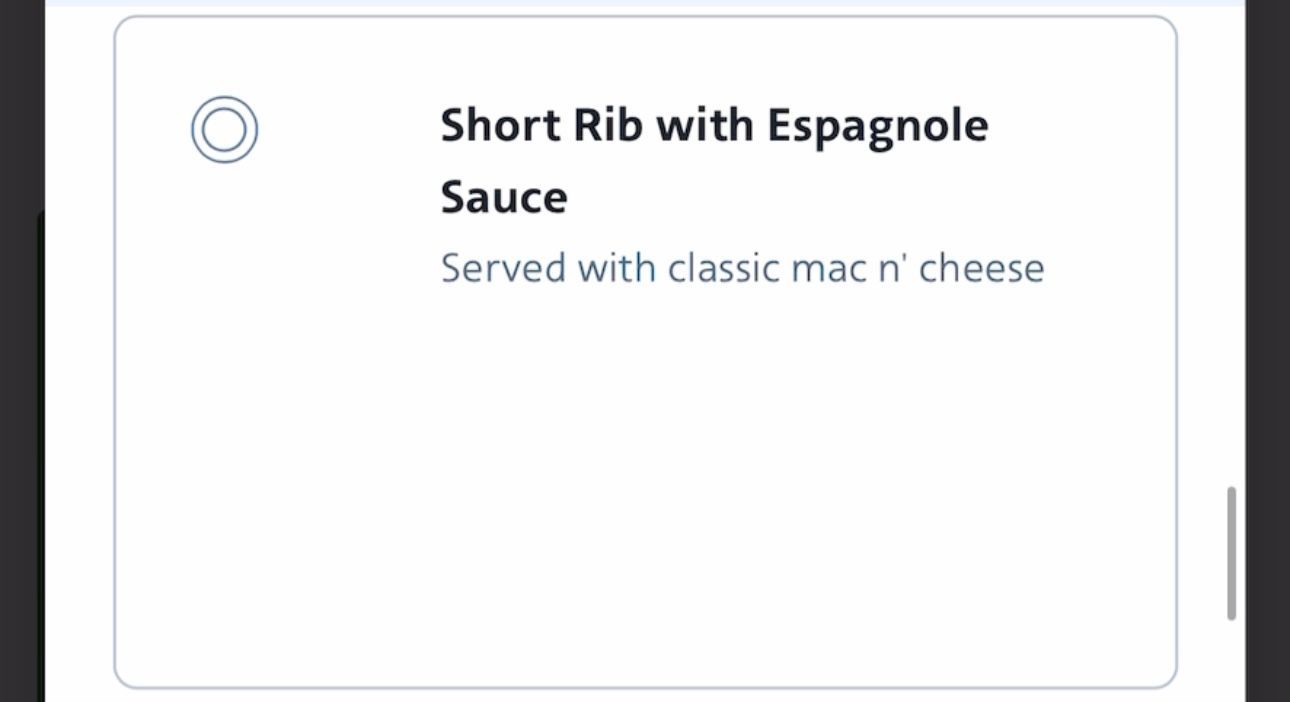Click the dark margin right of the page
Screen dimensions: 1290x702
pos(1267,351)
